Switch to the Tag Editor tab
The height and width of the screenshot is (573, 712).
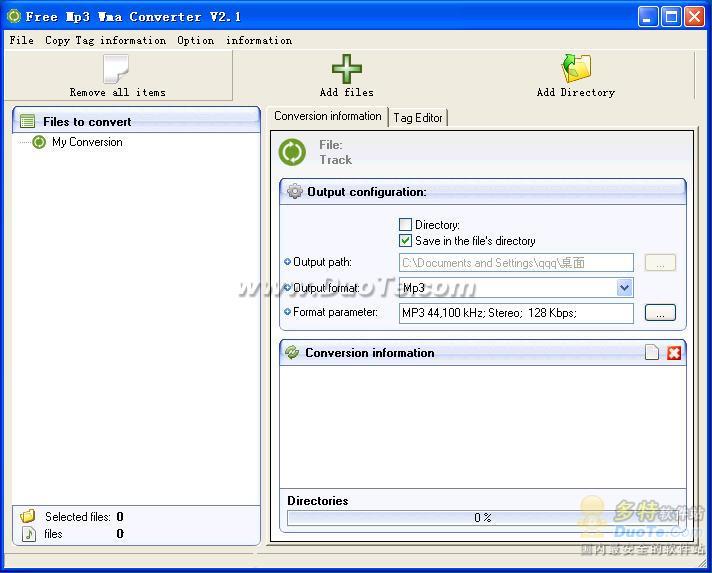(418, 118)
